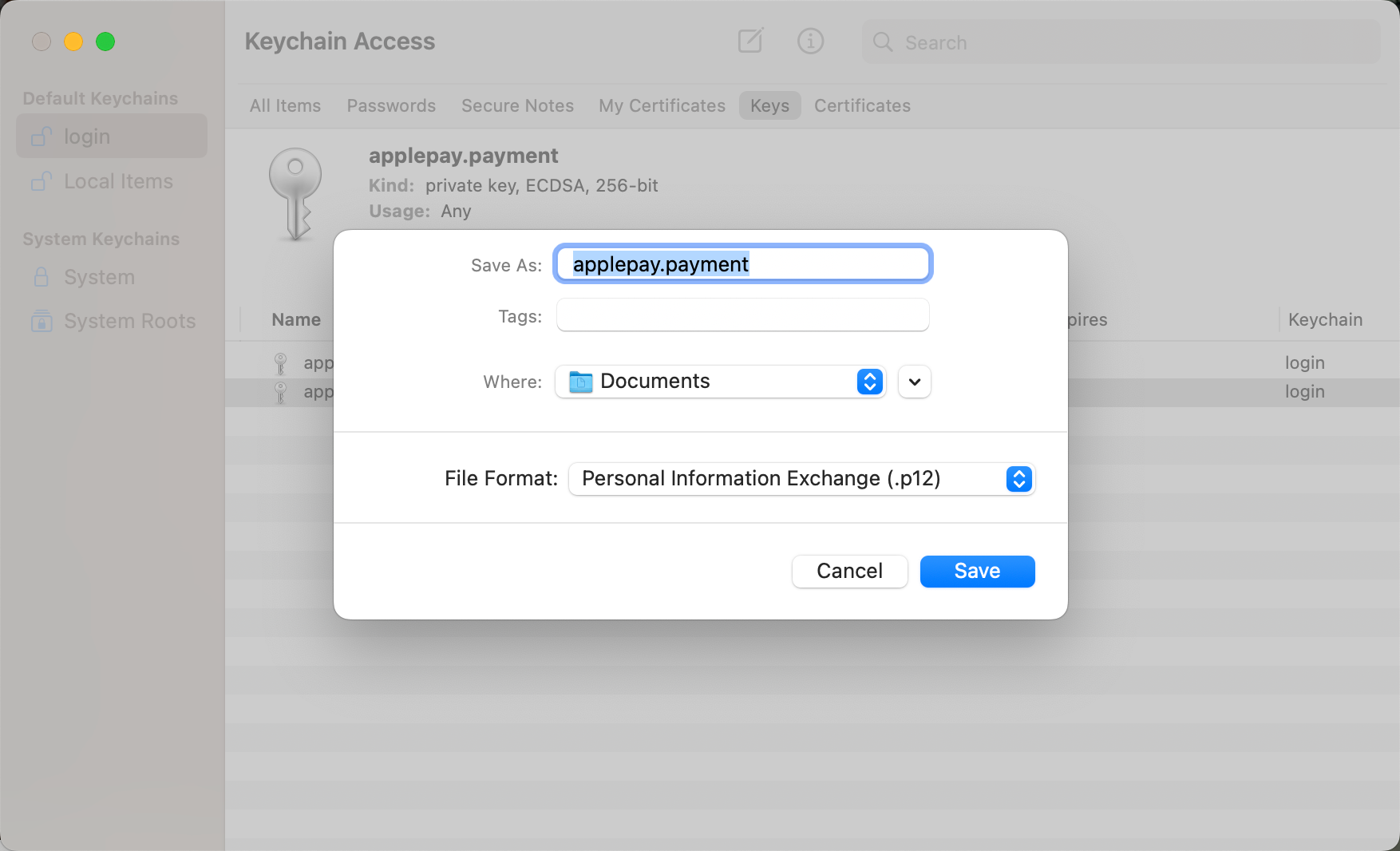The height and width of the screenshot is (851, 1400).
Task: Click the search magnifier icon
Action: 882,42
